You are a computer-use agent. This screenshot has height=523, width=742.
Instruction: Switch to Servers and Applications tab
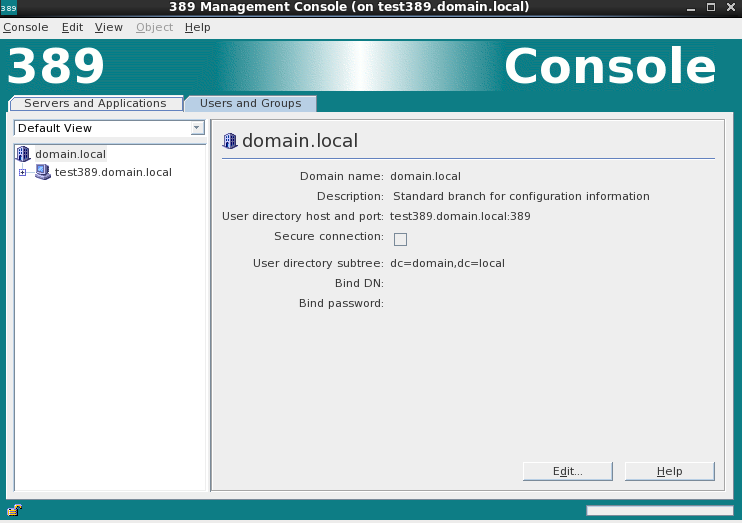[x=96, y=103]
